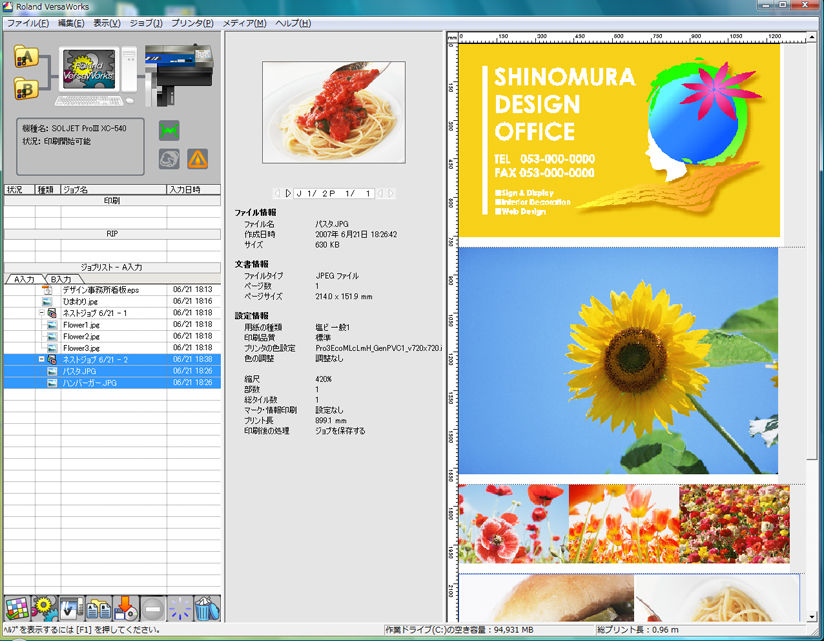Viewport: 824px width, 641px height.
Task: Click the save-to-disc arrow icon
Action: coord(125,607)
